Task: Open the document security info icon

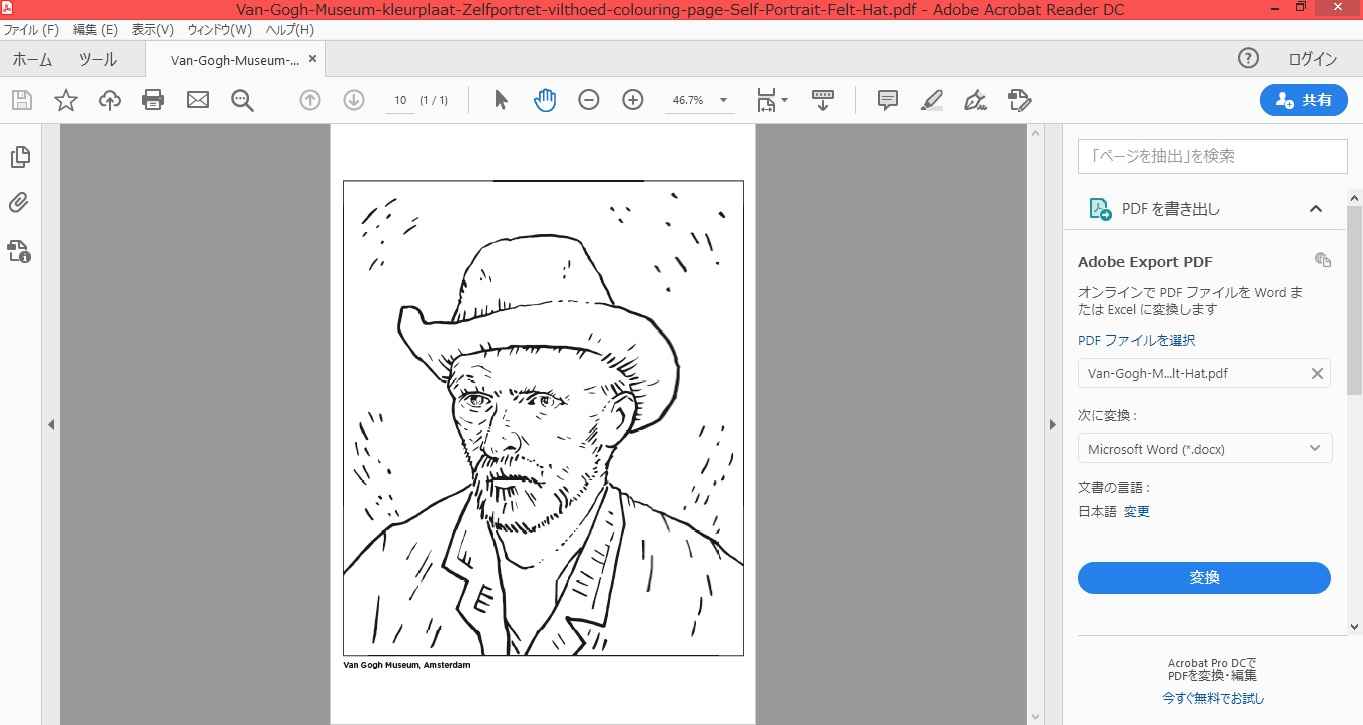Action: [x=19, y=250]
